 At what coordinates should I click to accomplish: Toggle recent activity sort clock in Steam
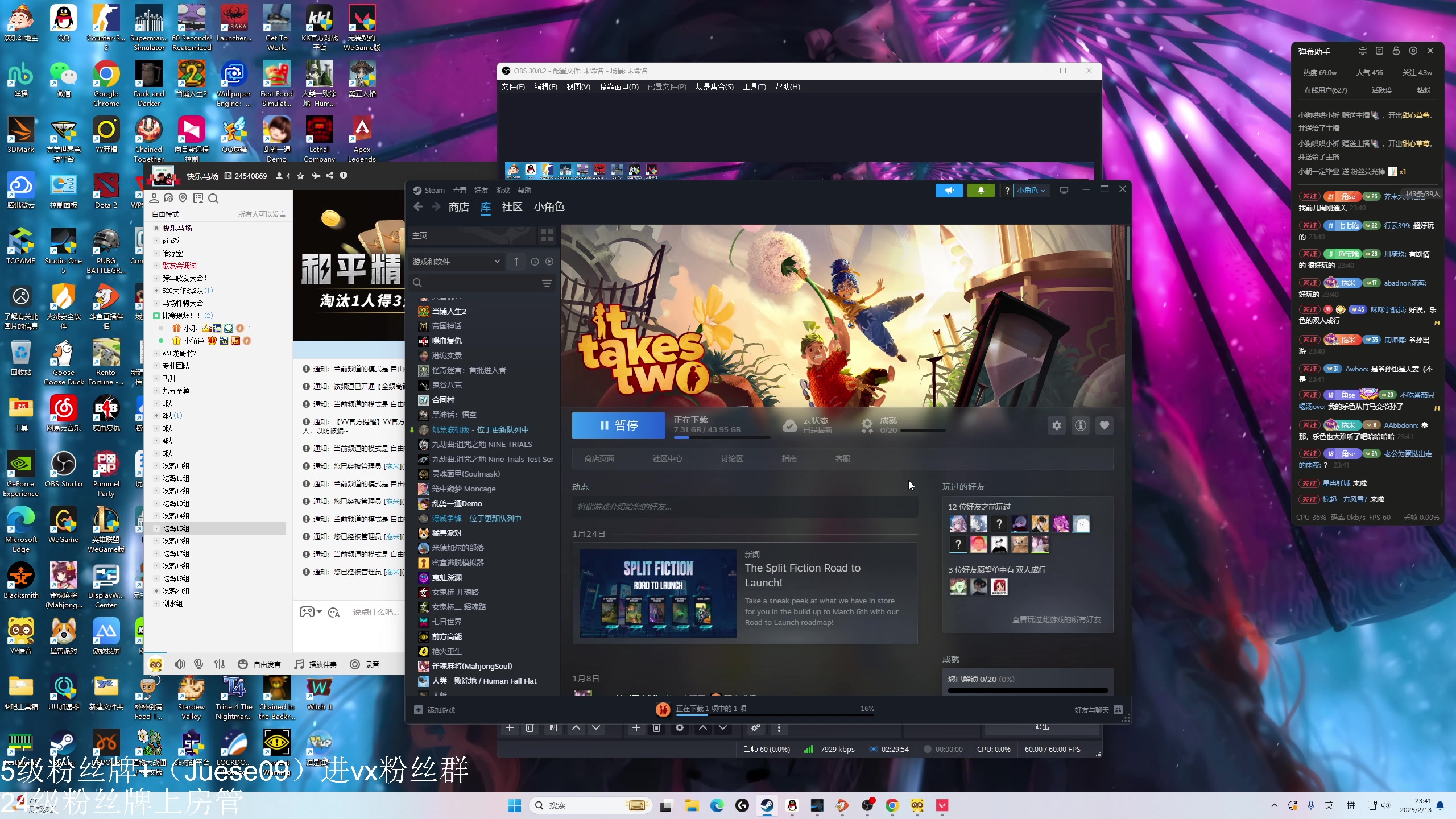535,262
